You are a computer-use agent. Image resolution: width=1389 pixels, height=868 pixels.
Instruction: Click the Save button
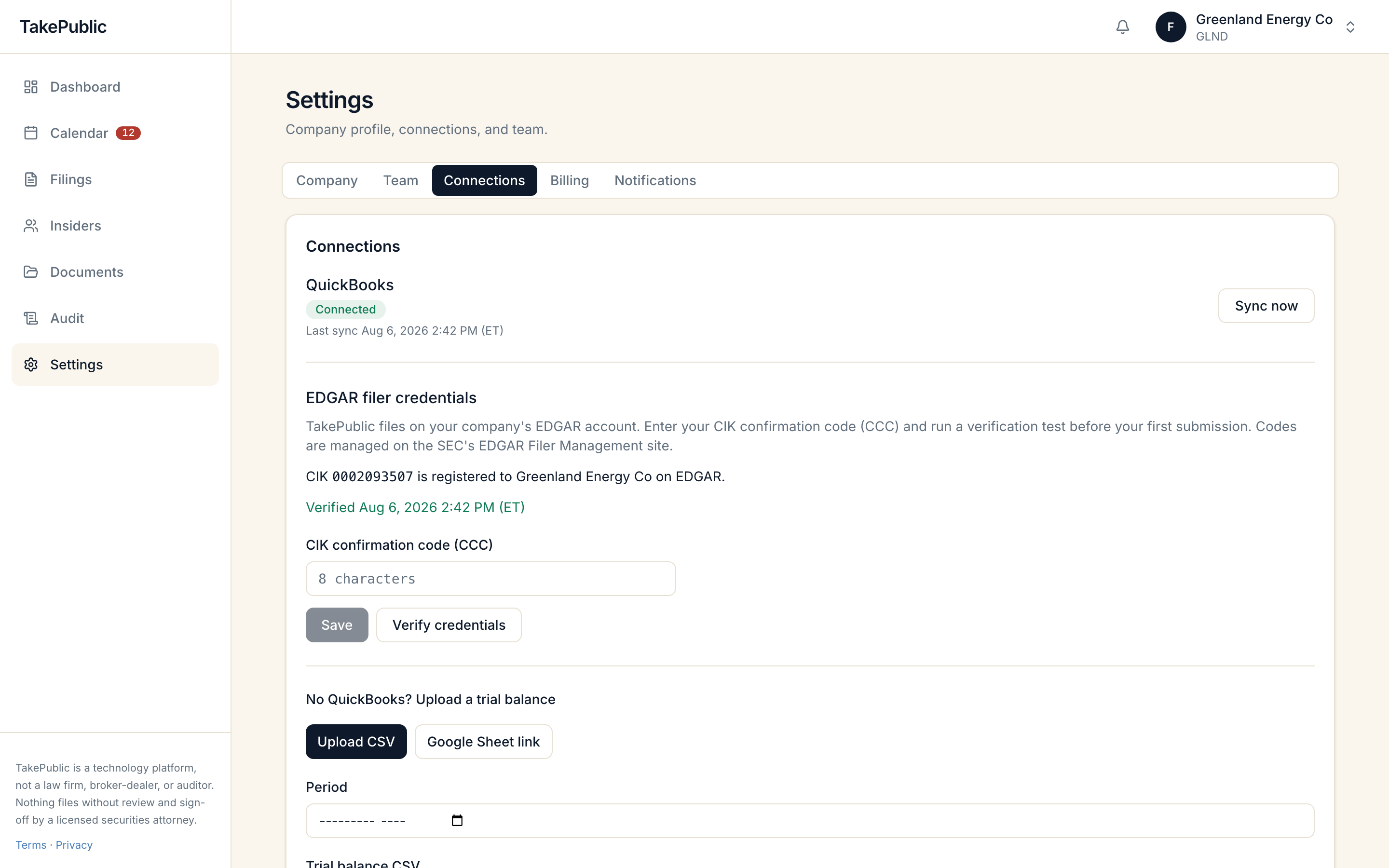click(x=337, y=625)
